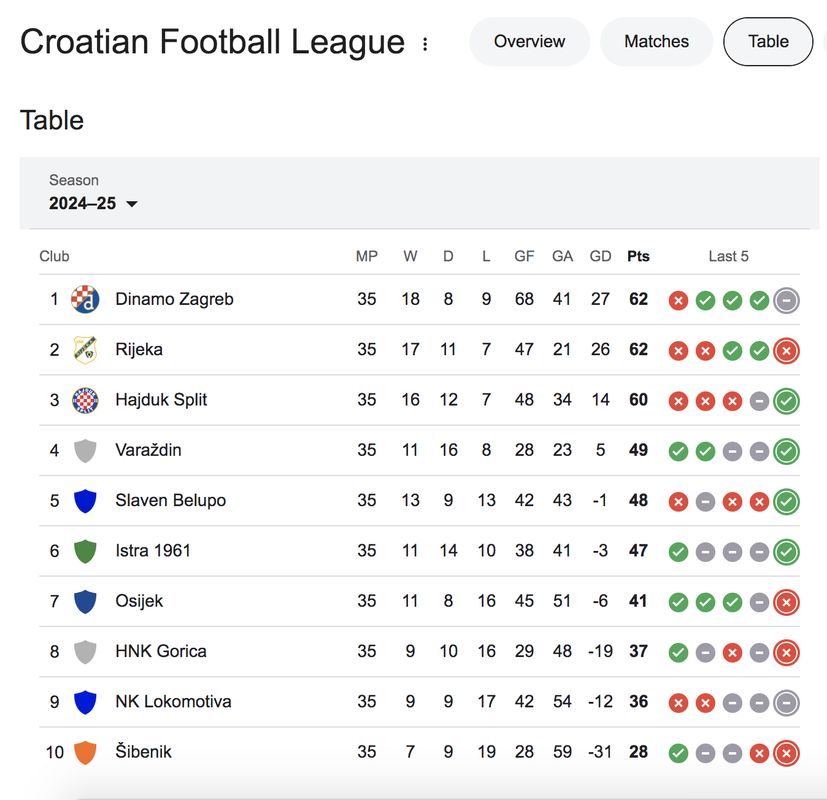Viewport: 827px width, 800px height.
Task: Select the Table tab
Action: pyautogui.click(x=768, y=41)
